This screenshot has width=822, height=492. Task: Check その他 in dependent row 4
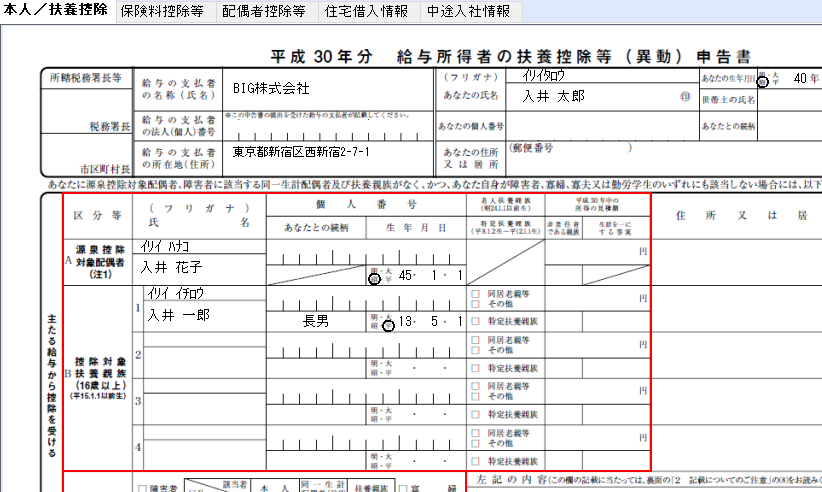pyautogui.click(x=475, y=443)
